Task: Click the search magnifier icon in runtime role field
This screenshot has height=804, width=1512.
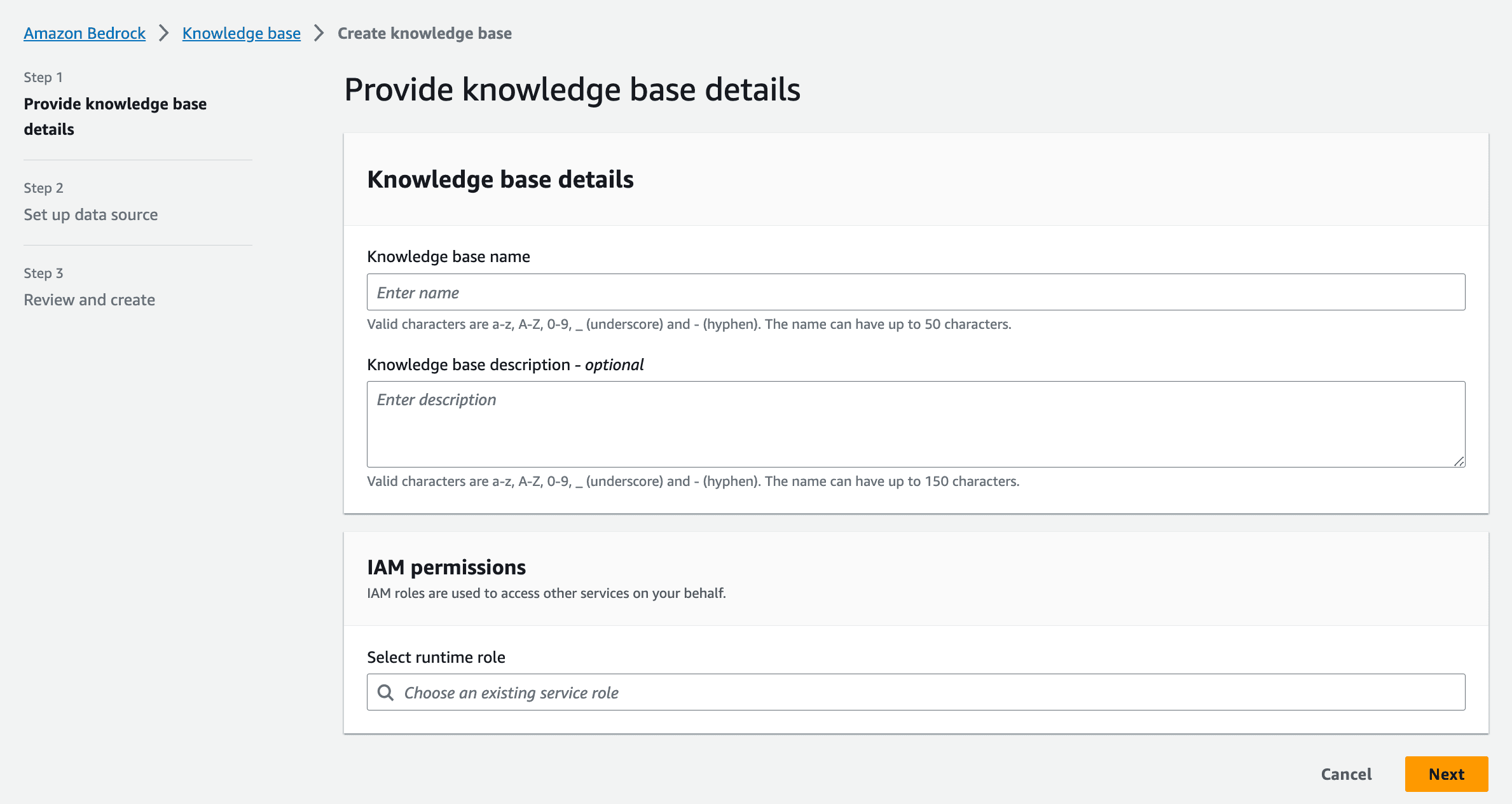Action: 385,692
